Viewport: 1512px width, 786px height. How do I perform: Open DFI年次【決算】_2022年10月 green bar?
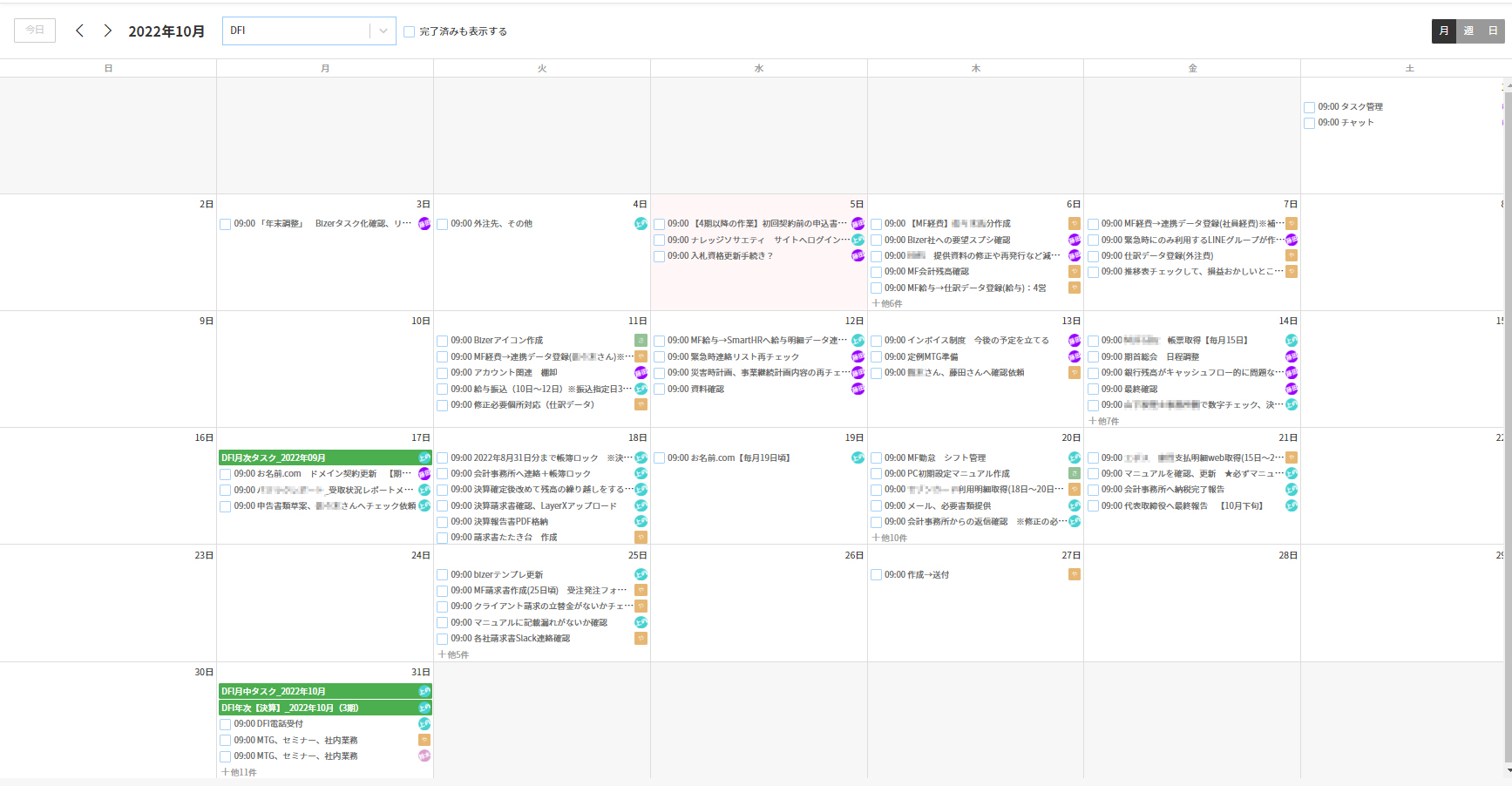318,708
